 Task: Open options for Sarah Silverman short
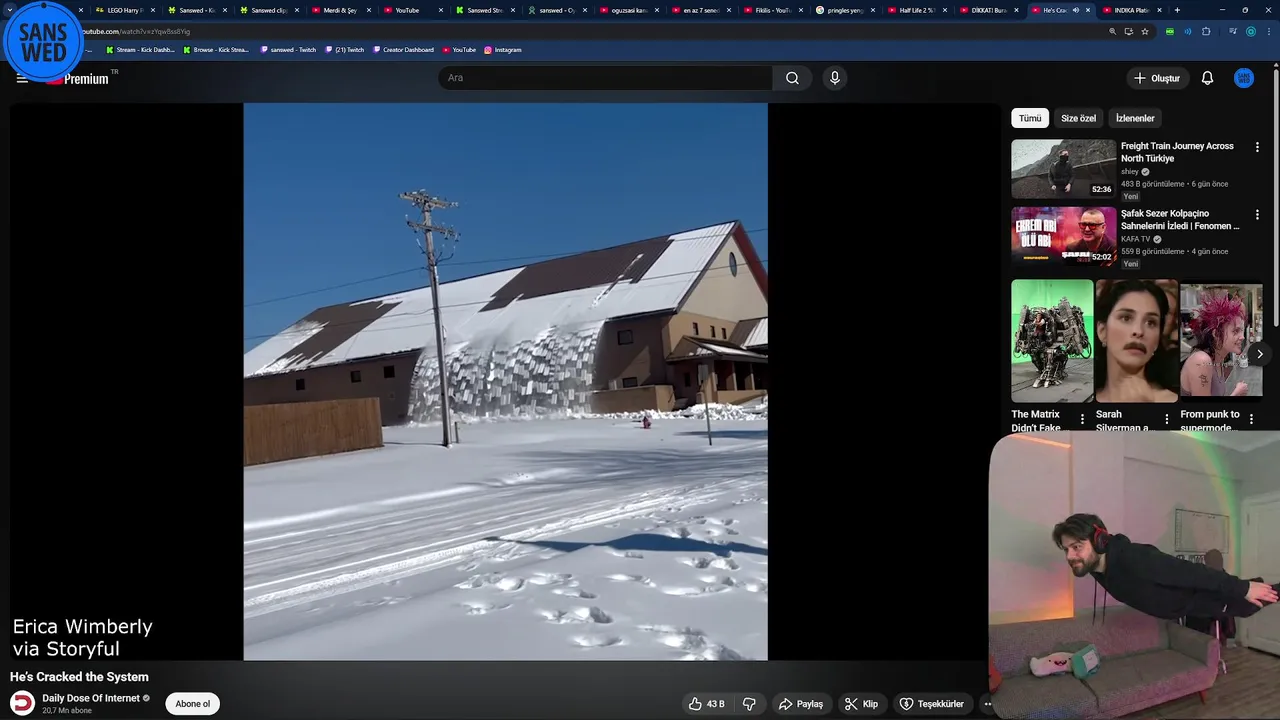point(1166,420)
